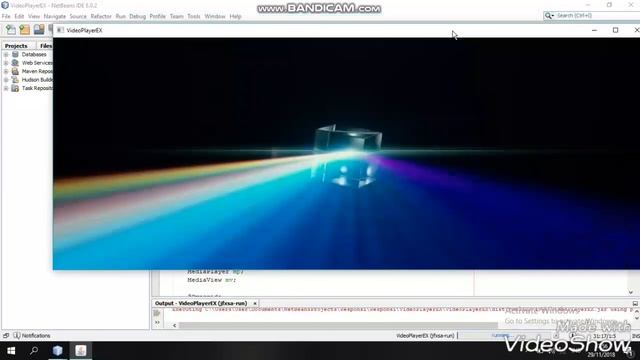Expand the Web Services tree node
This screenshot has height=360, width=640.
[6, 63]
